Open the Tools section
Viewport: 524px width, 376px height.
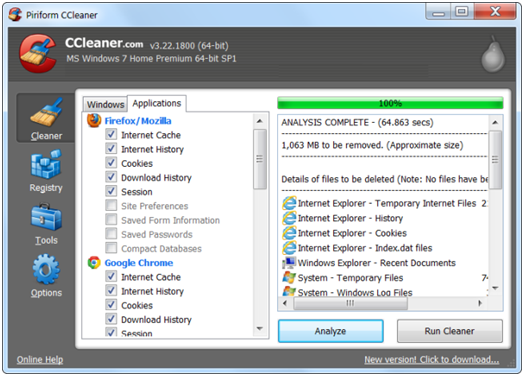46,224
